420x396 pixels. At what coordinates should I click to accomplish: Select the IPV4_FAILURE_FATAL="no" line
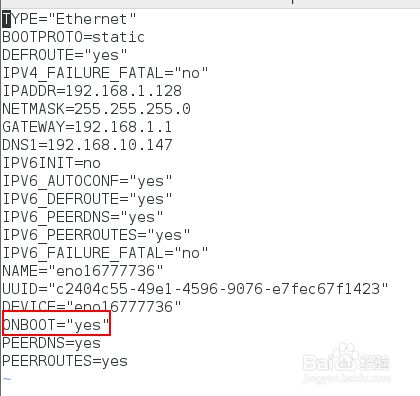(105, 73)
